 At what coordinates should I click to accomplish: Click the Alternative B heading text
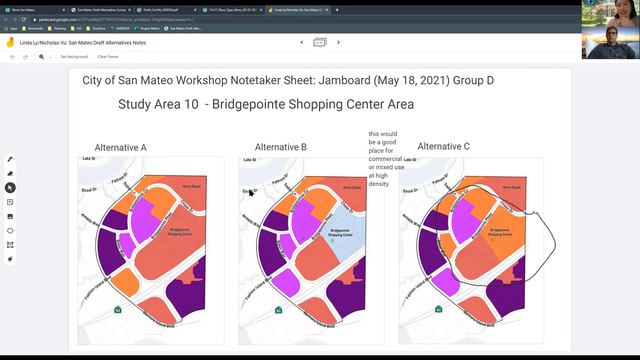[281, 147]
